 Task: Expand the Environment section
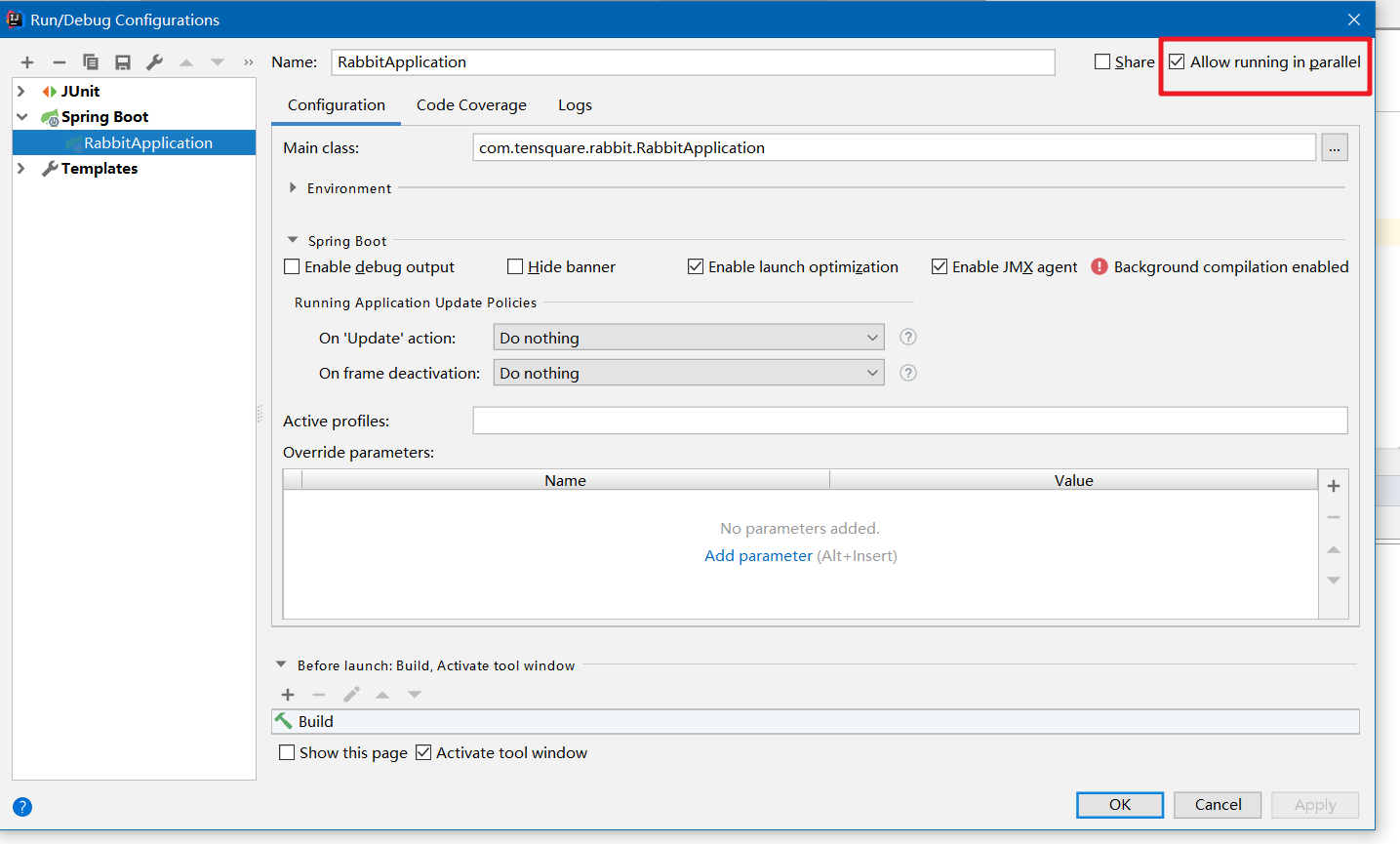tap(293, 187)
